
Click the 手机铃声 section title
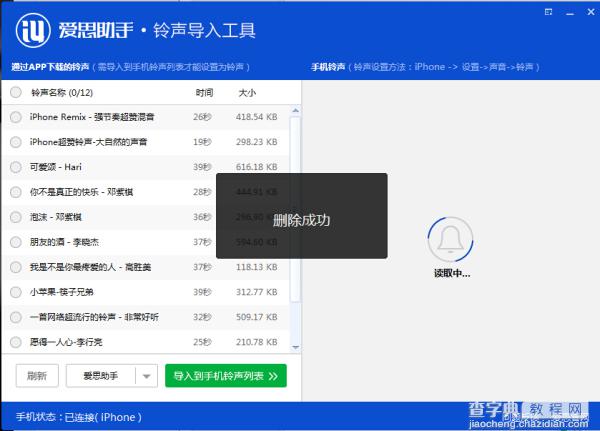328,67
